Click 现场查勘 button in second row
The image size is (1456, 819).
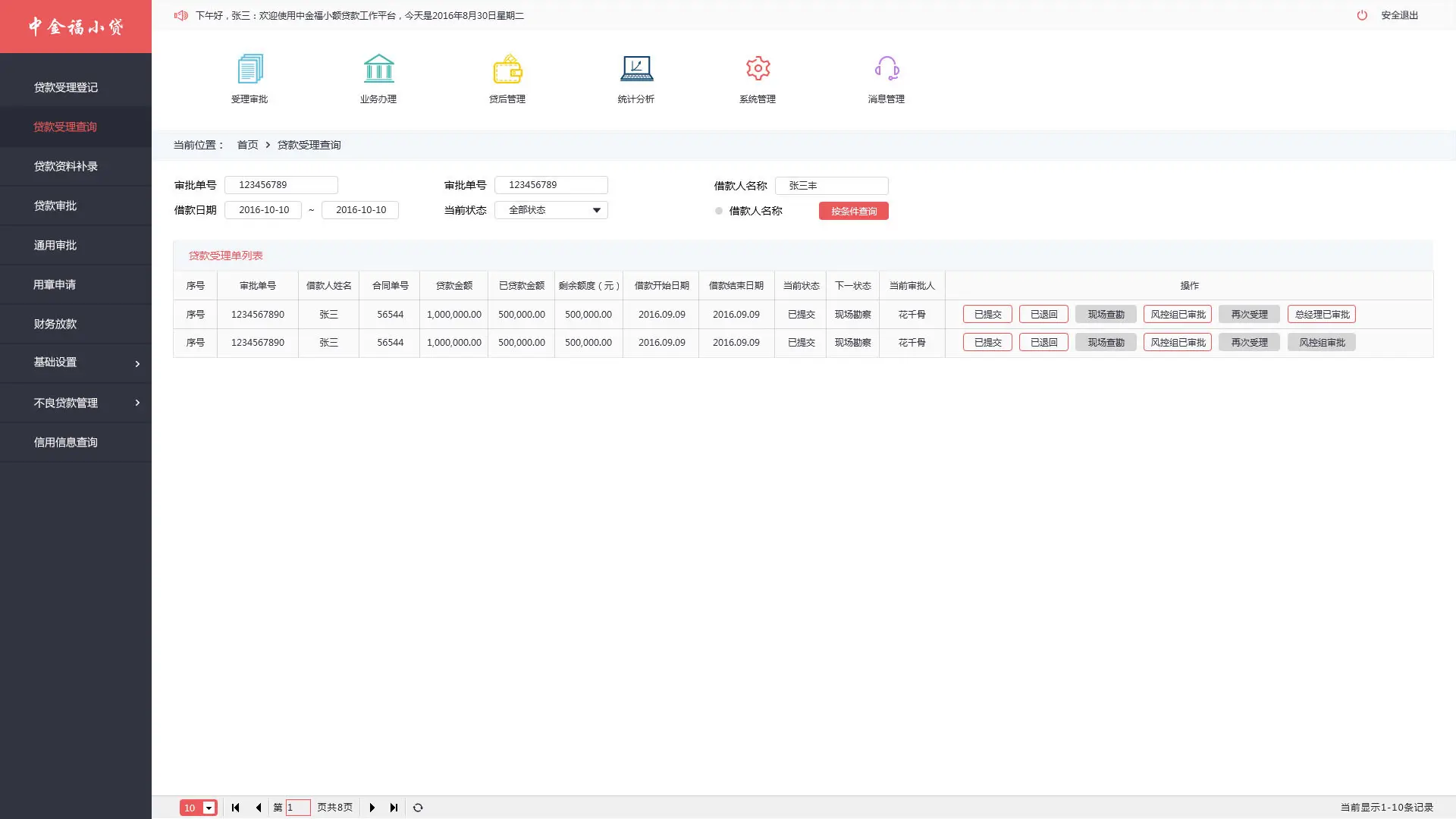1106,342
